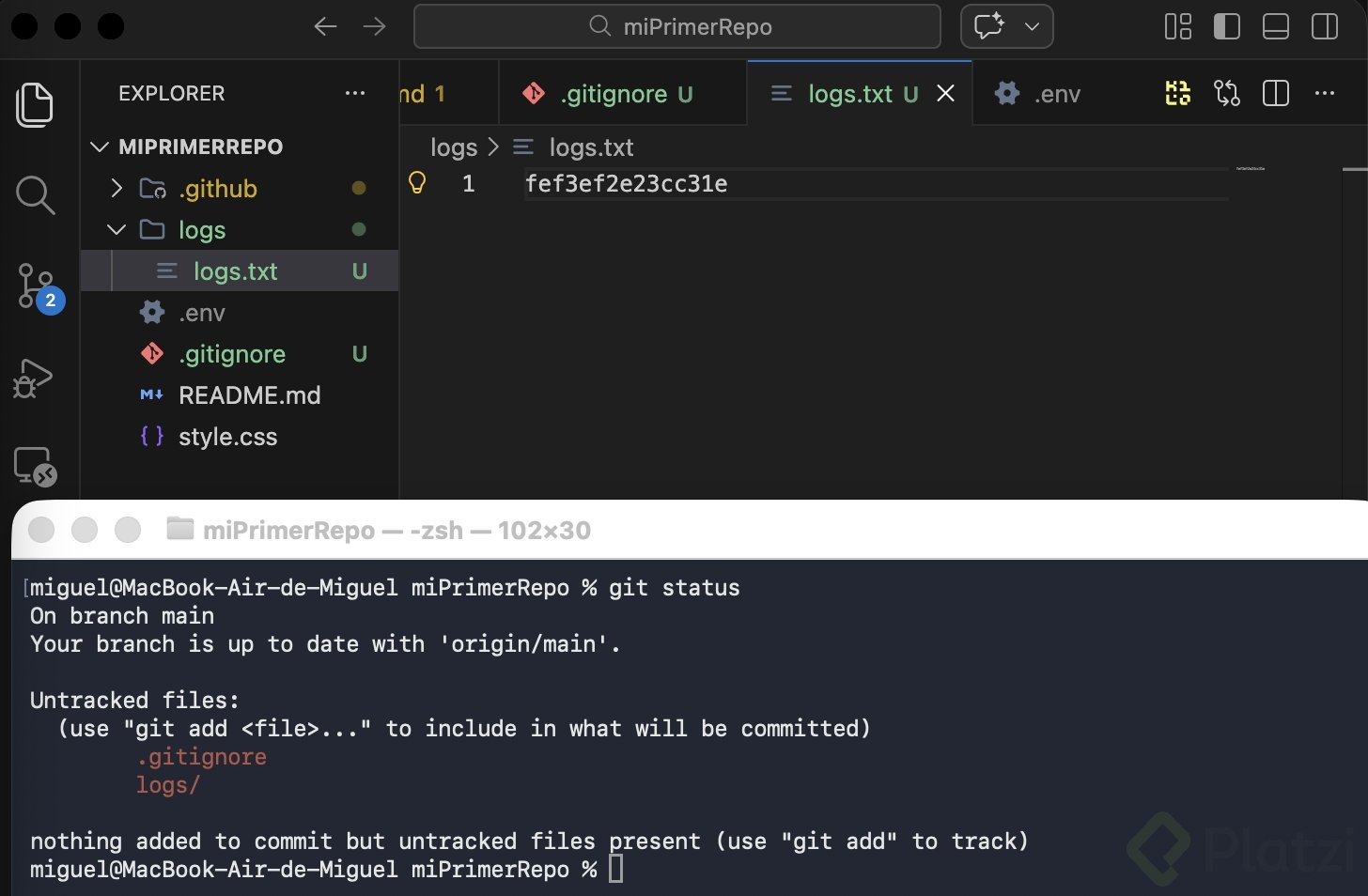The image size is (1368, 896).
Task: Open README.md from the explorer
Action: pos(249,395)
